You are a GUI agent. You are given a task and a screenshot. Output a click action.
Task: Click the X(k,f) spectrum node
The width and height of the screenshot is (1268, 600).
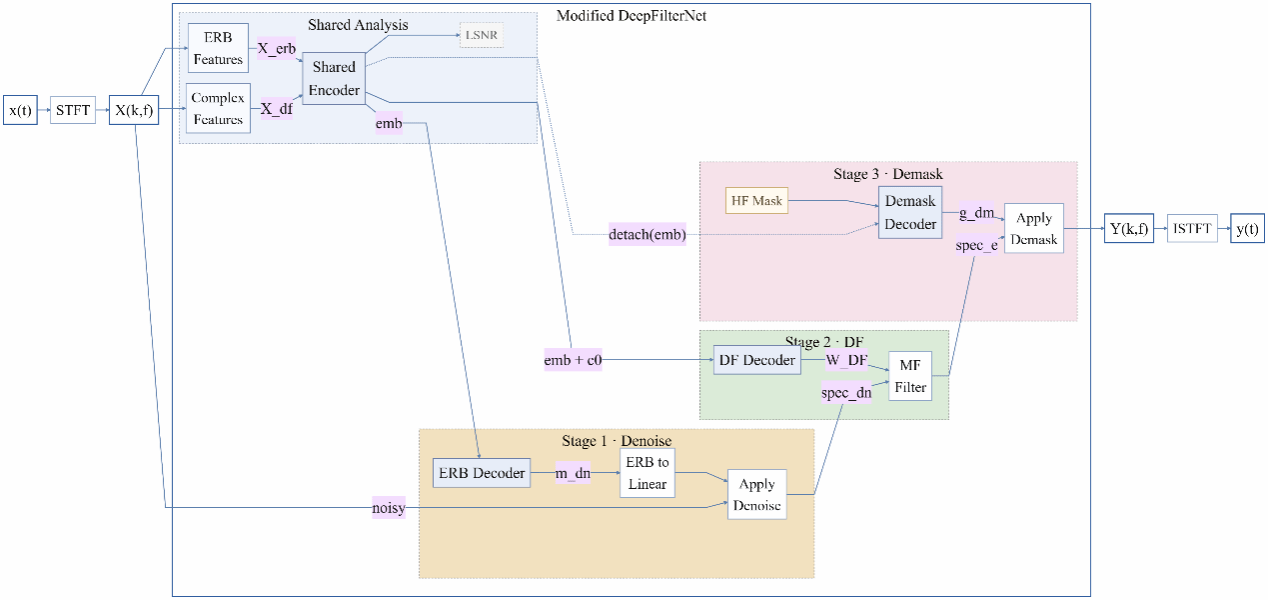tap(134, 110)
